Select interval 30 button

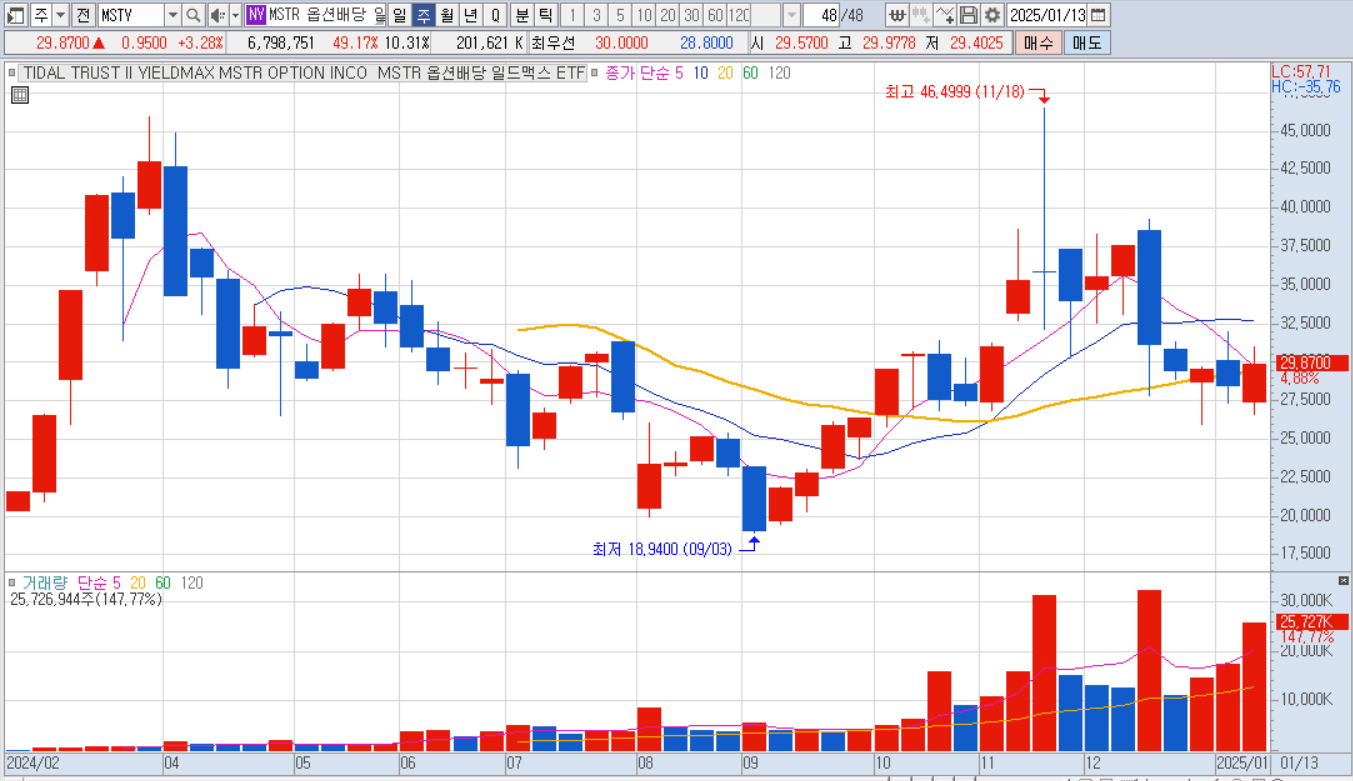[x=692, y=15]
